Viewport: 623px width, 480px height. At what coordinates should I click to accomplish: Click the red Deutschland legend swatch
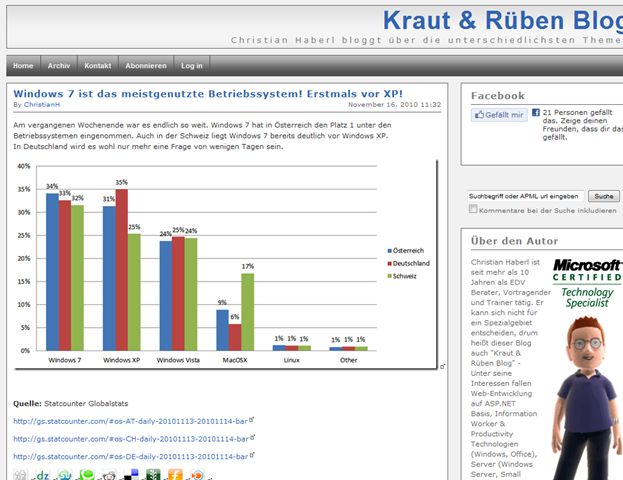click(389, 263)
